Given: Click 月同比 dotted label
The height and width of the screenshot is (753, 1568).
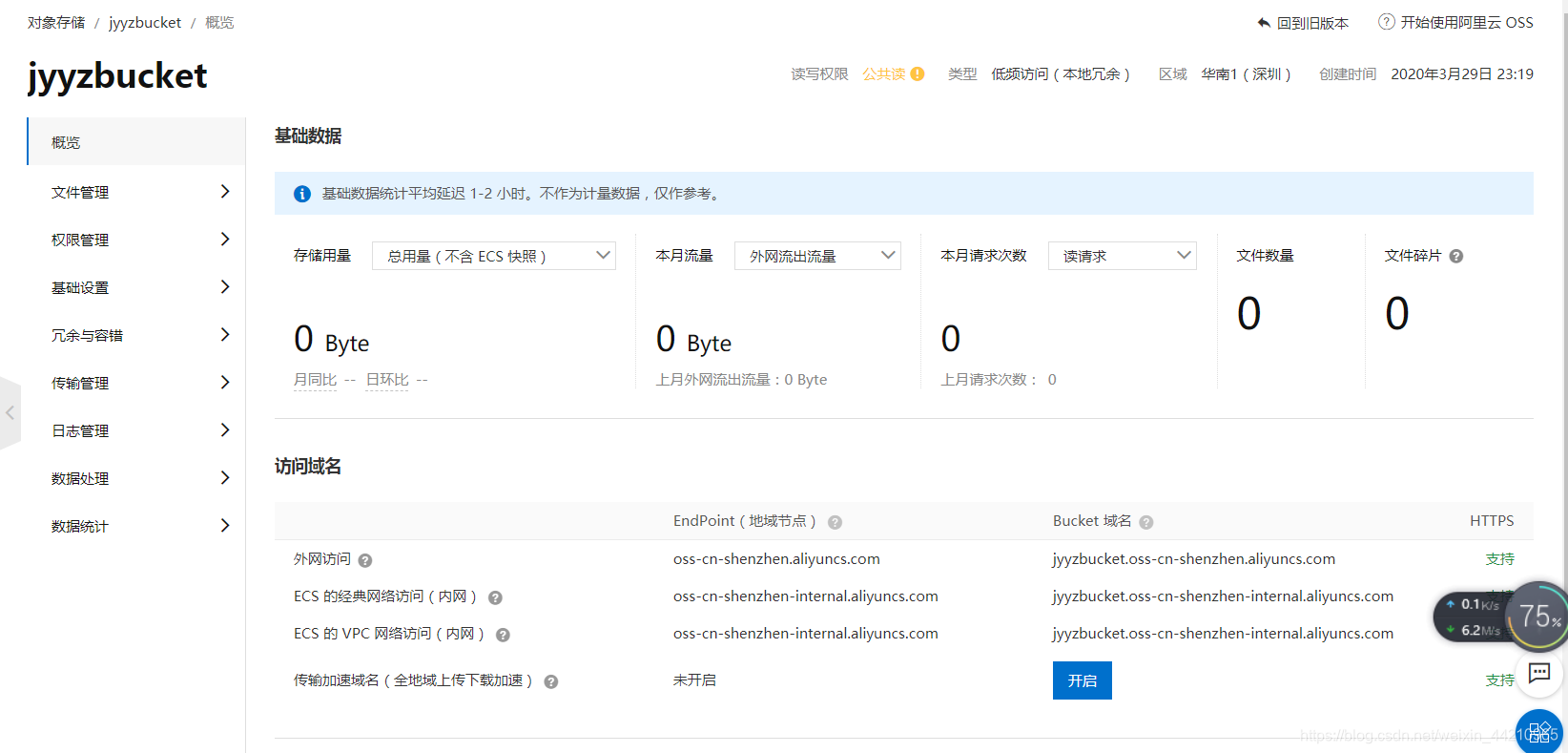Looking at the screenshot, I should point(315,380).
